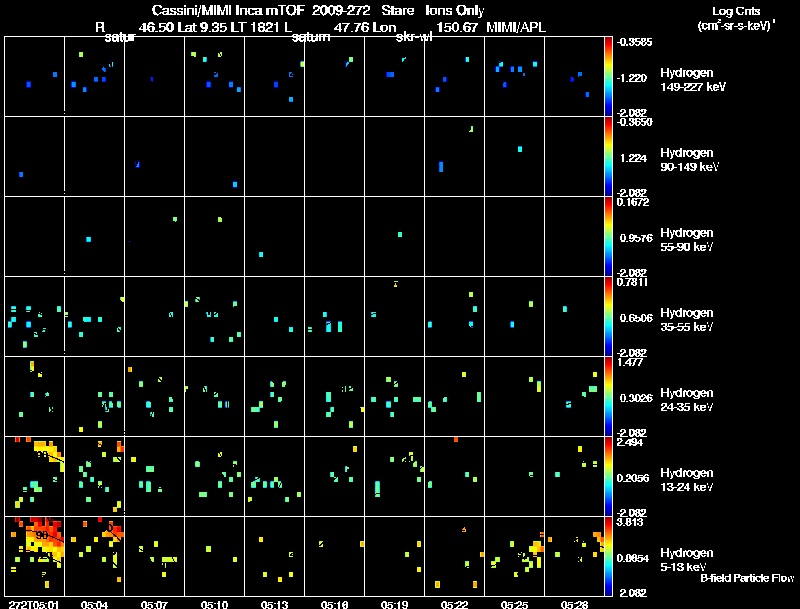Click the Hydrogen 149-227 keV row label
This screenshot has width=800, height=609.
693,80
